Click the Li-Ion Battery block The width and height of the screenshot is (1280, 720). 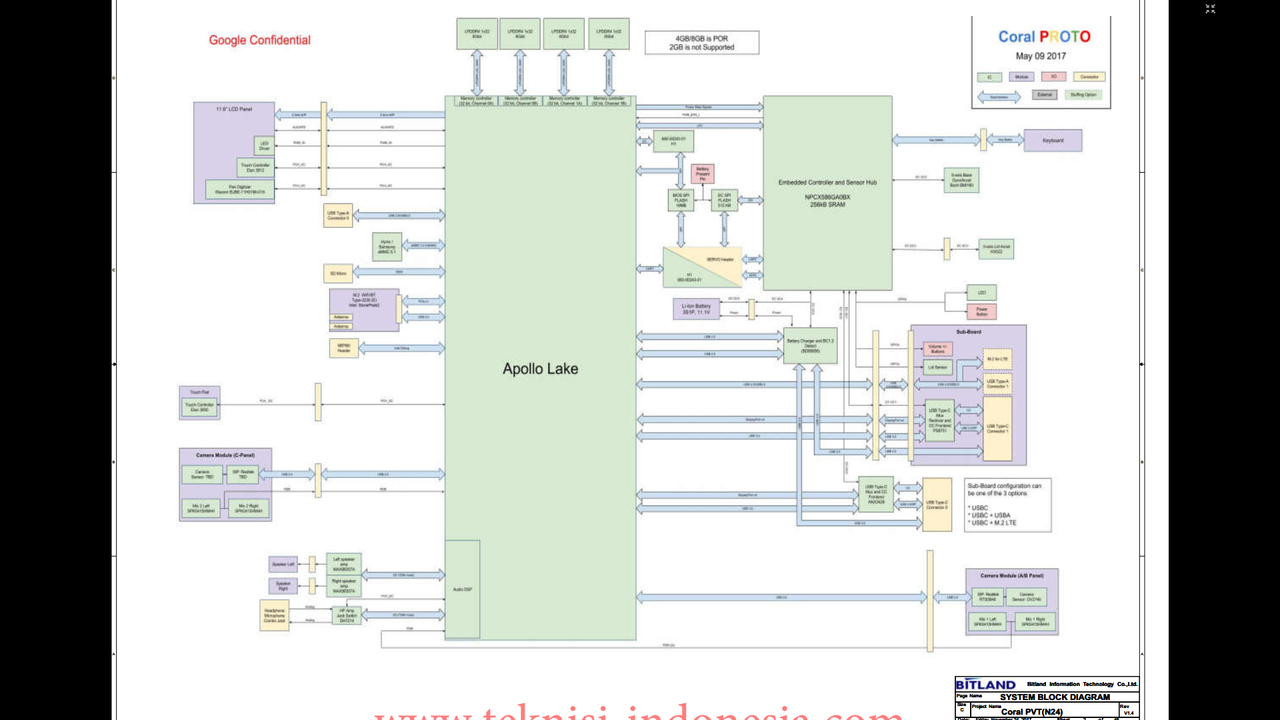tap(696, 309)
